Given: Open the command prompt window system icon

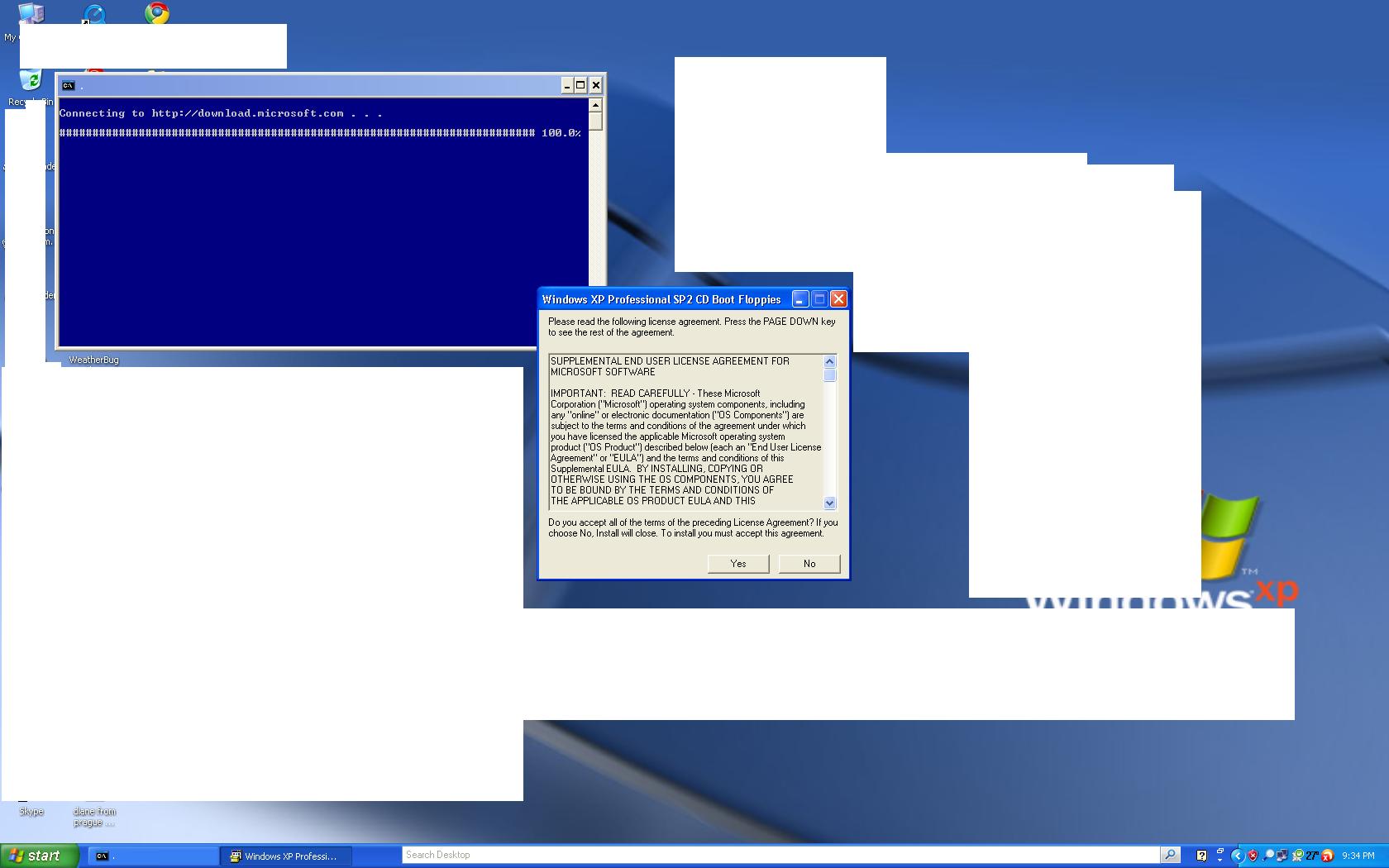Looking at the screenshot, I should point(69,85).
